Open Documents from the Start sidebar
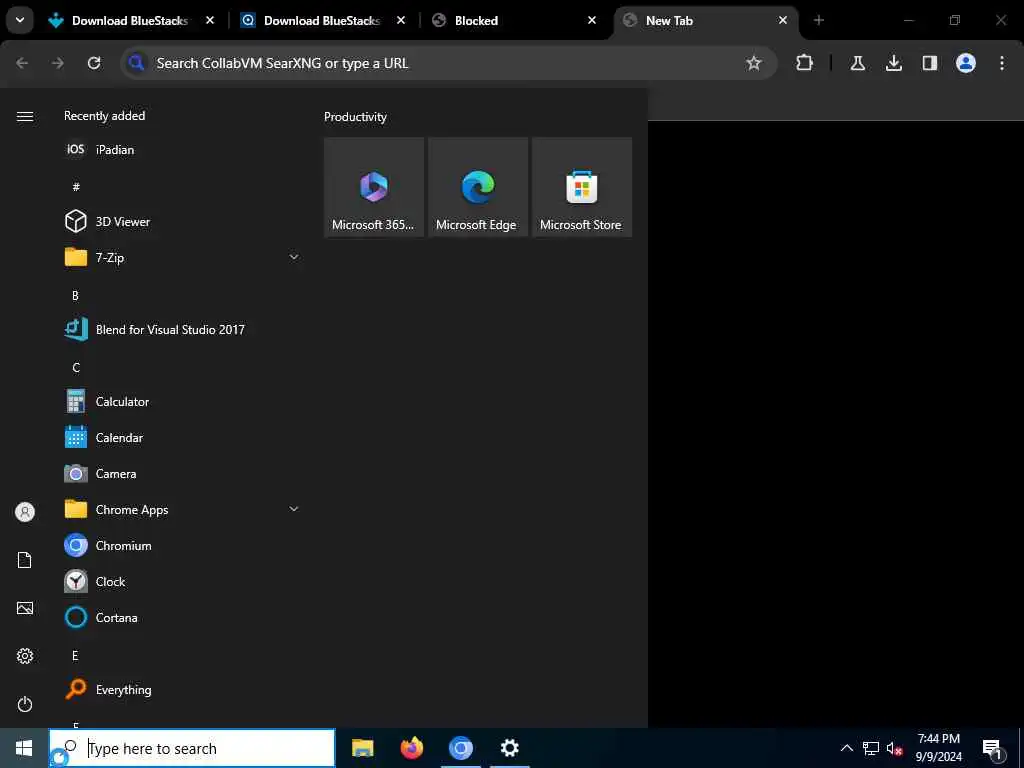 (x=25, y=560)
